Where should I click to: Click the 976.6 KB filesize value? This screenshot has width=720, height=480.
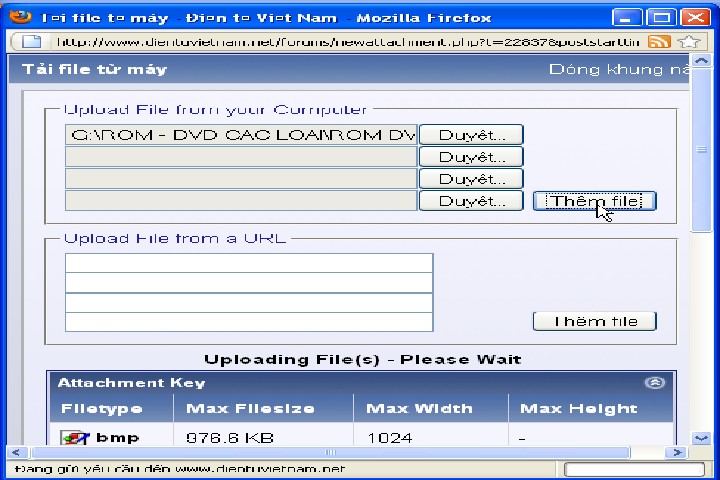[230, 438]
